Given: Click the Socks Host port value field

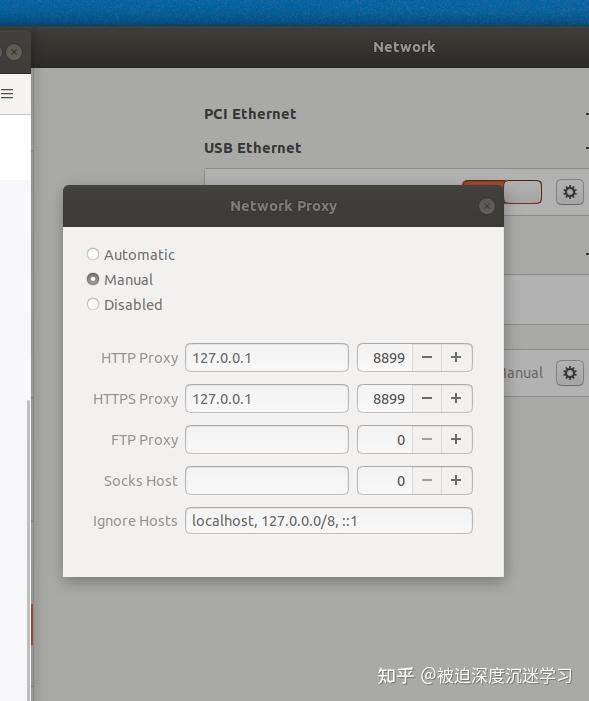Looking at the screenshot, I should [385, 481].
